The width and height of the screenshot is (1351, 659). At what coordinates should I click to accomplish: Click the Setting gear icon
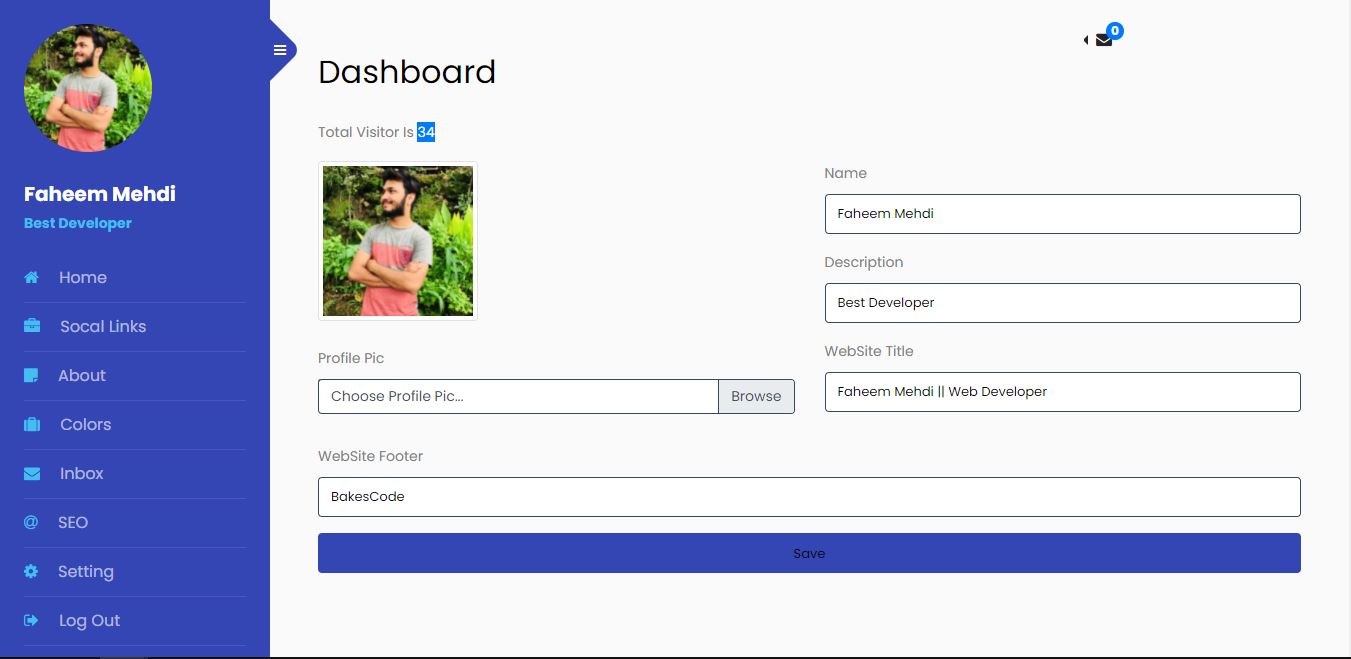point(31,571)
